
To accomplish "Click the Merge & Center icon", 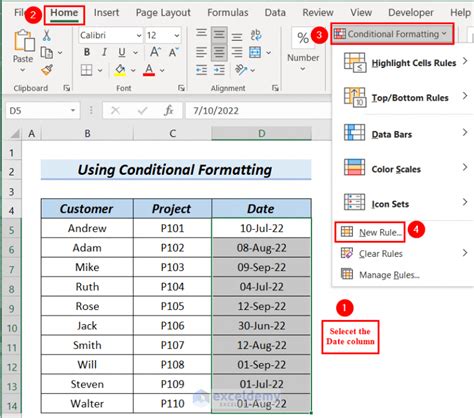I will [255, 52].
